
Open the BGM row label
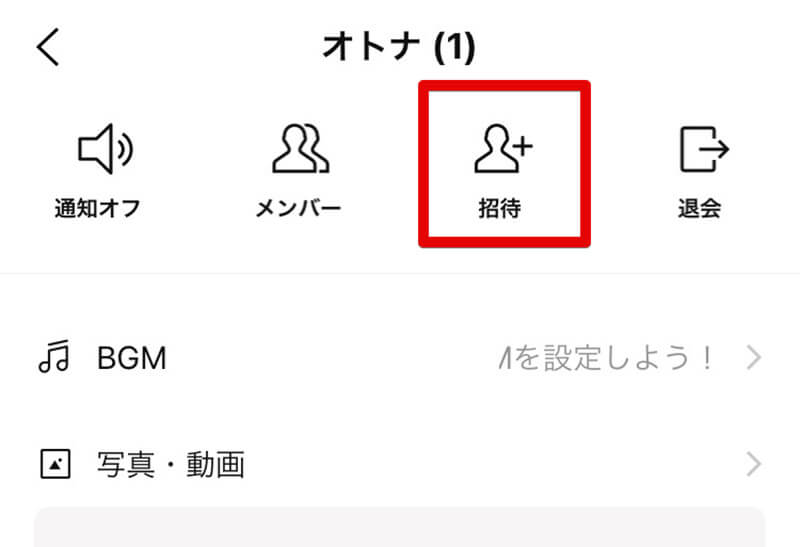(132, 358)
